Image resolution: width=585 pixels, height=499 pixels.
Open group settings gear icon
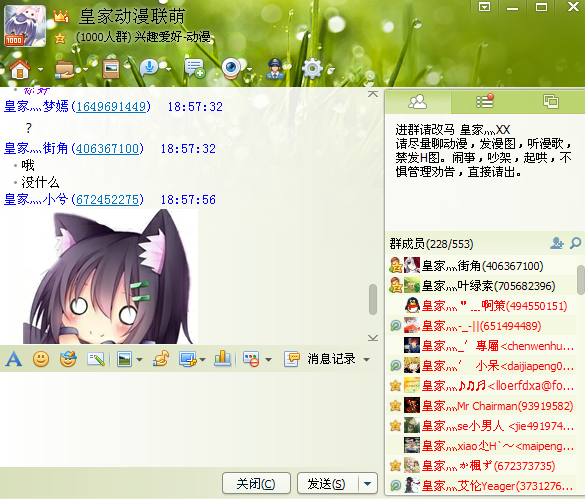(312, 69)
